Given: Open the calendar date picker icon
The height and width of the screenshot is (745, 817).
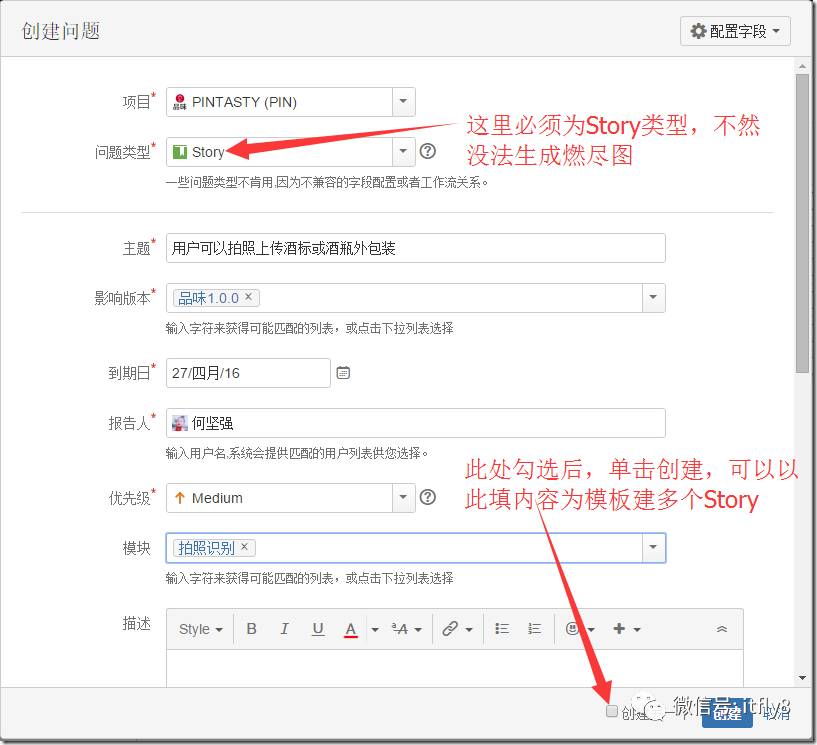Looking at the screenshot, I should [343, 372].
